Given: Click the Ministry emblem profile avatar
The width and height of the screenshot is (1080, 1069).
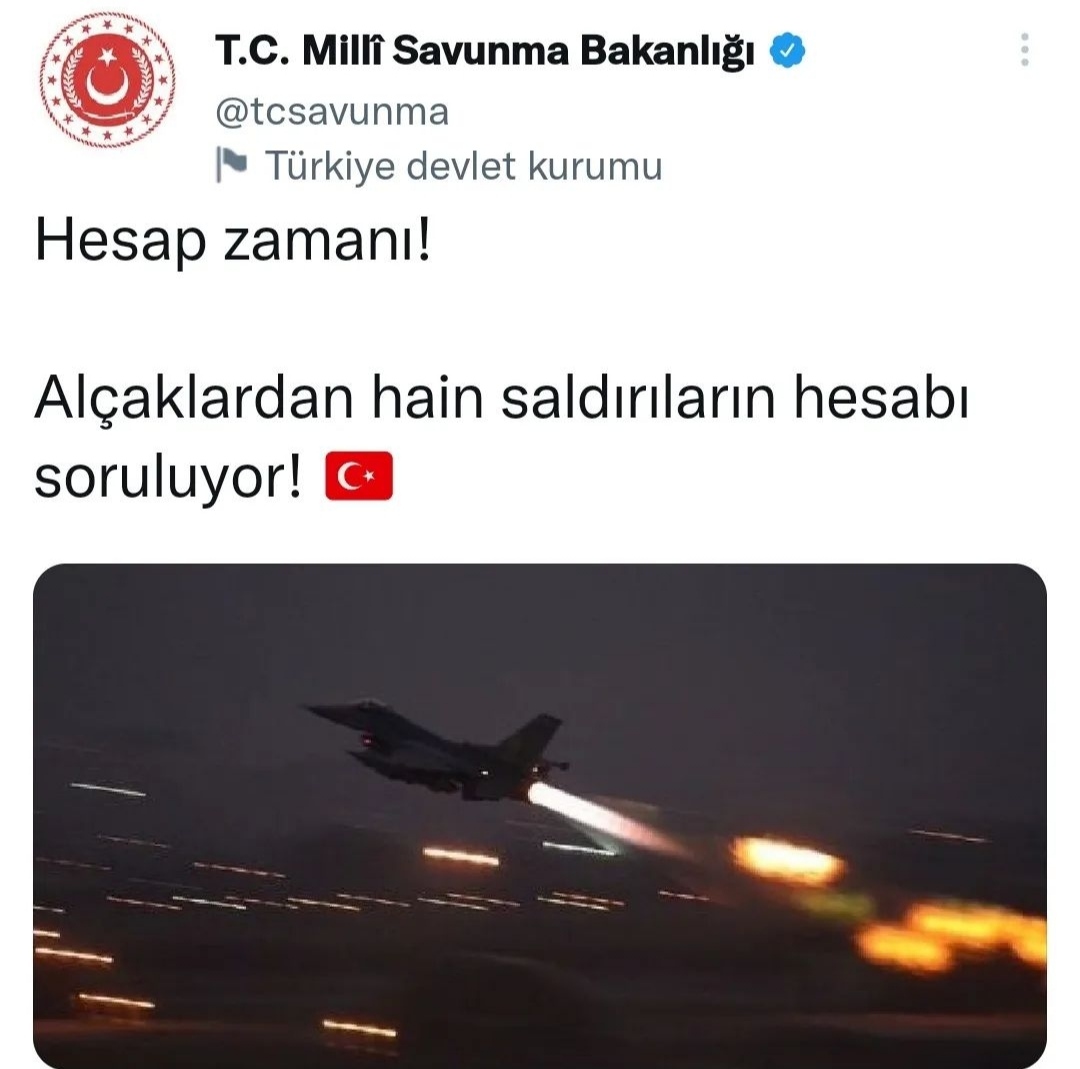Looking at the screenshot, I should (x=107, y=80).
